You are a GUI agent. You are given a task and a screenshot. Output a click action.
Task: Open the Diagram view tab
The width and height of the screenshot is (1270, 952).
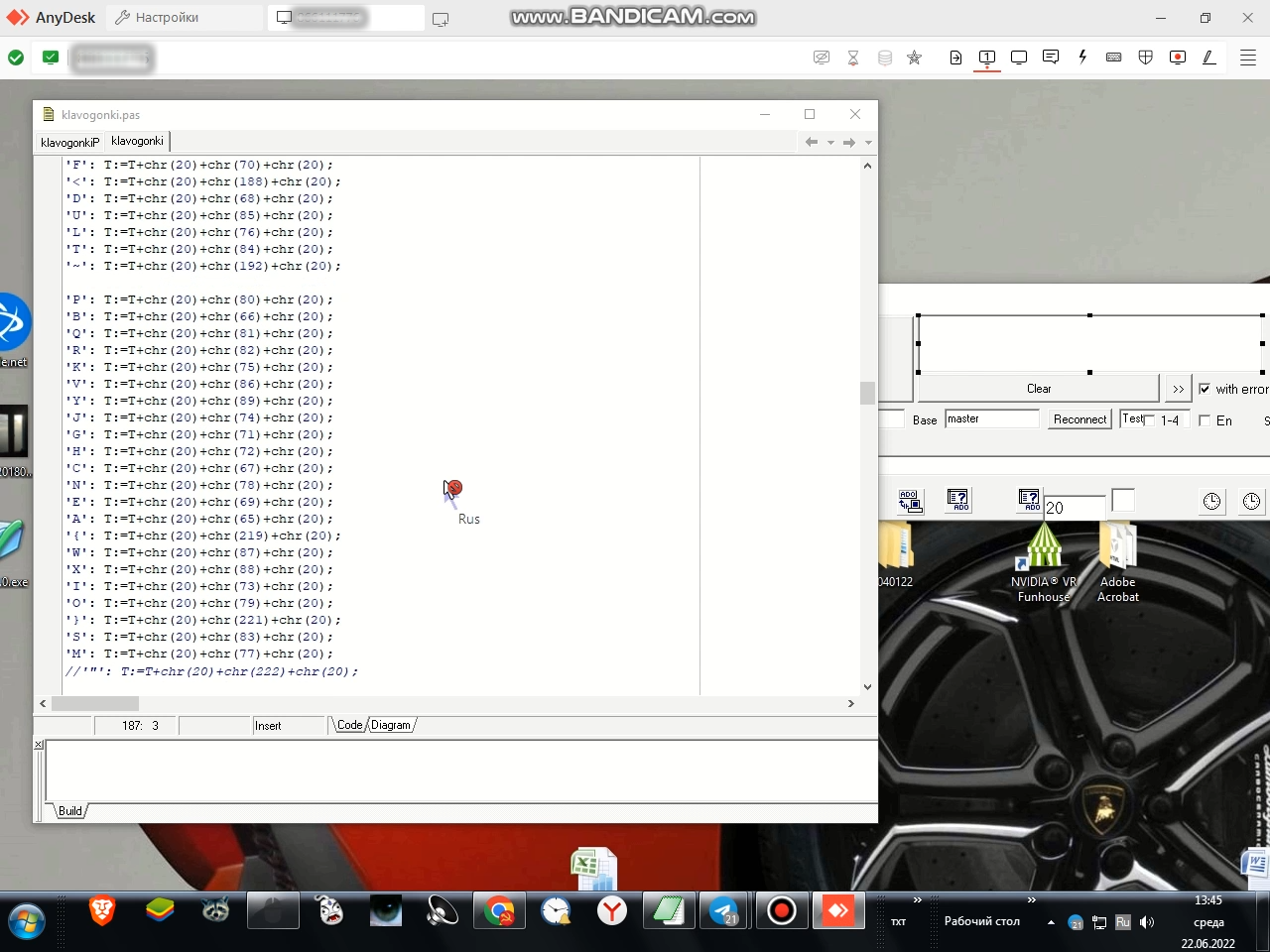click(391, 725)
